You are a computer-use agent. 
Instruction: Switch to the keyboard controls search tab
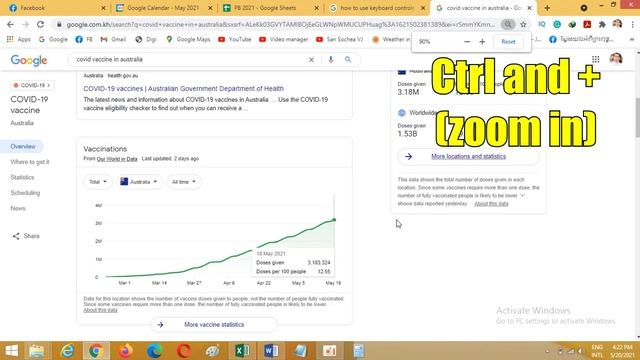pos(377,8)
